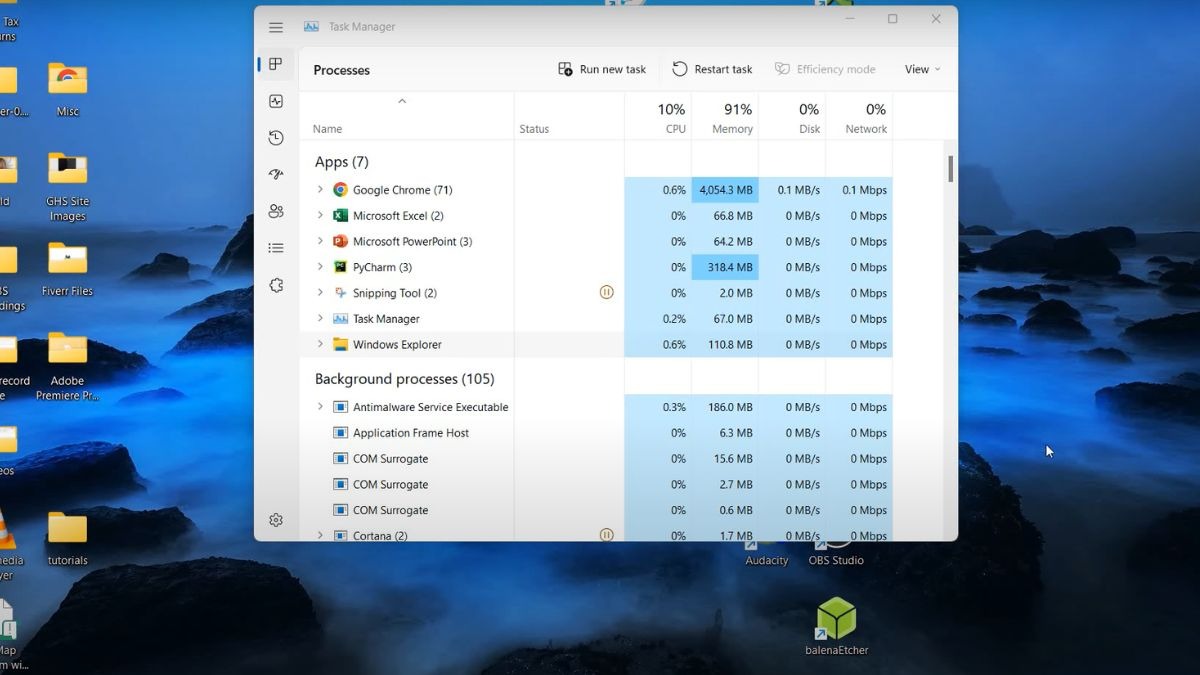Click the Windows Explorer process icon
1200x675 pixels.
(x=340, y=344)
